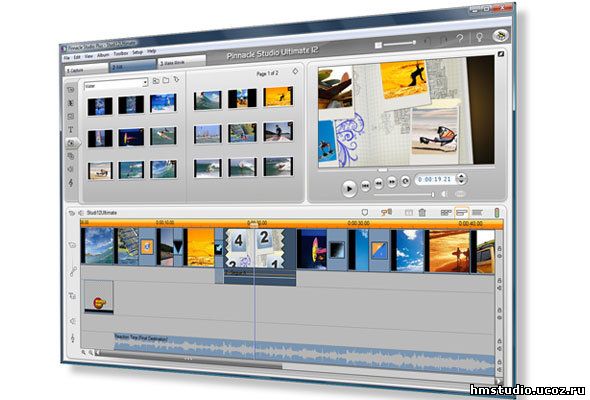
Task: Click the browse folder icon beside album dropdown
Action: click(166, 80)
